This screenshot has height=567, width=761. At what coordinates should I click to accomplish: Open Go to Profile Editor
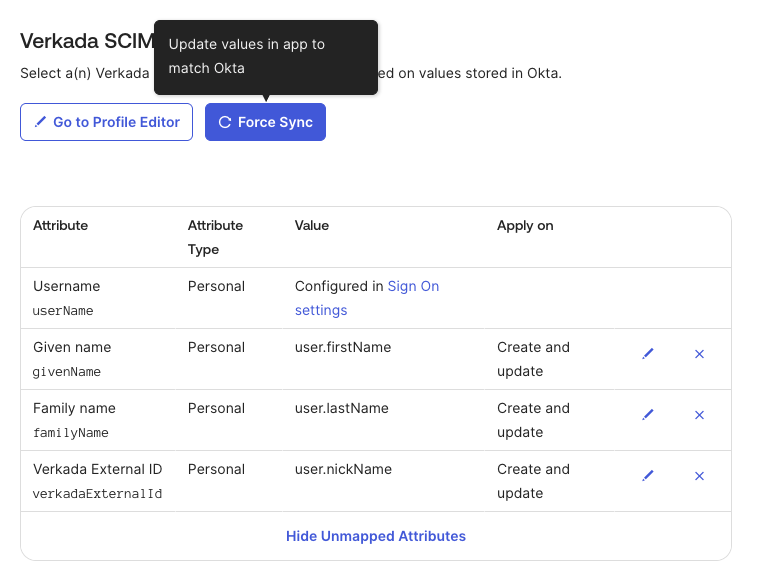(x=106, y=122)
